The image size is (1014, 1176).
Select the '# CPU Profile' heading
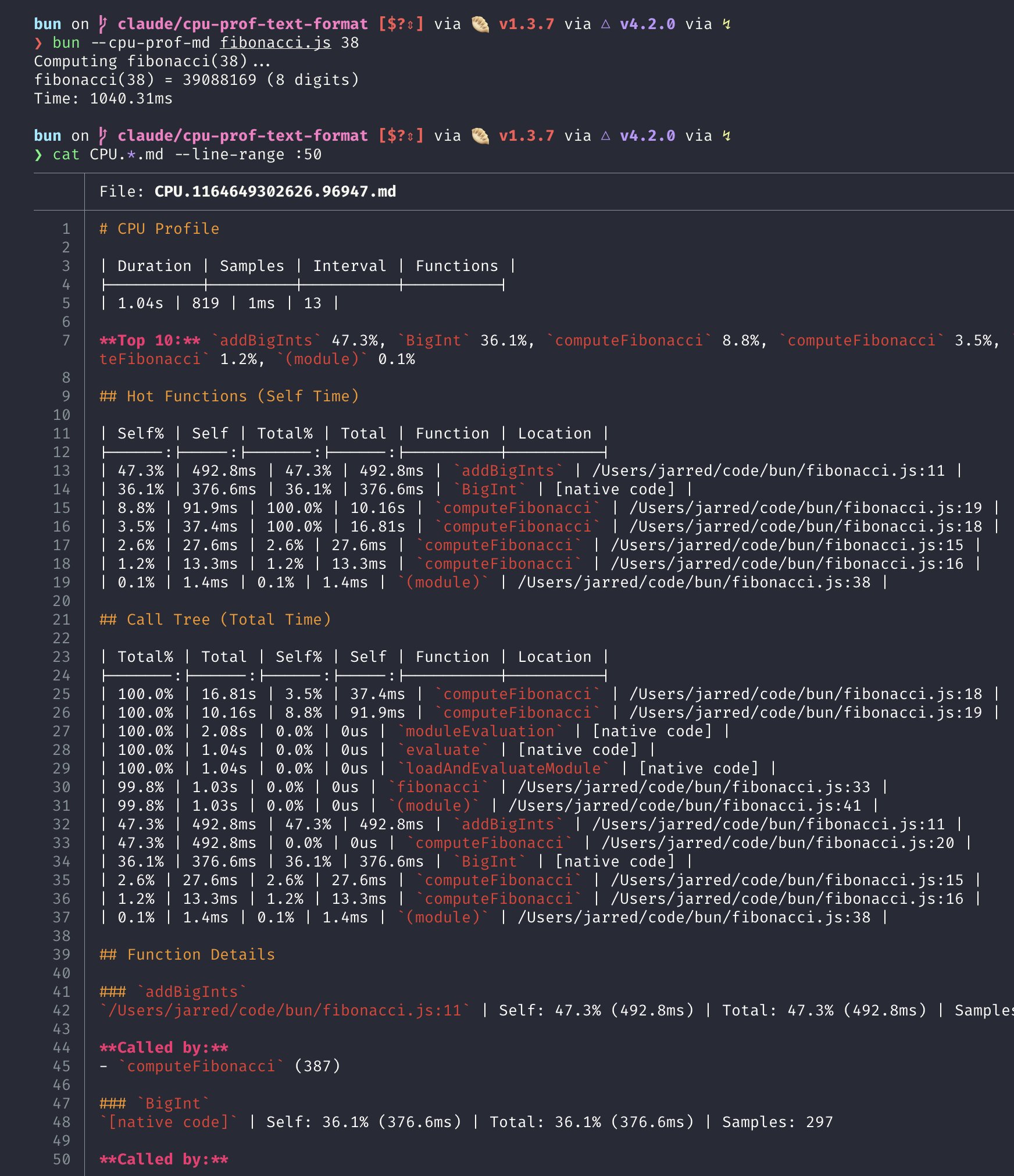click(159, 229)
